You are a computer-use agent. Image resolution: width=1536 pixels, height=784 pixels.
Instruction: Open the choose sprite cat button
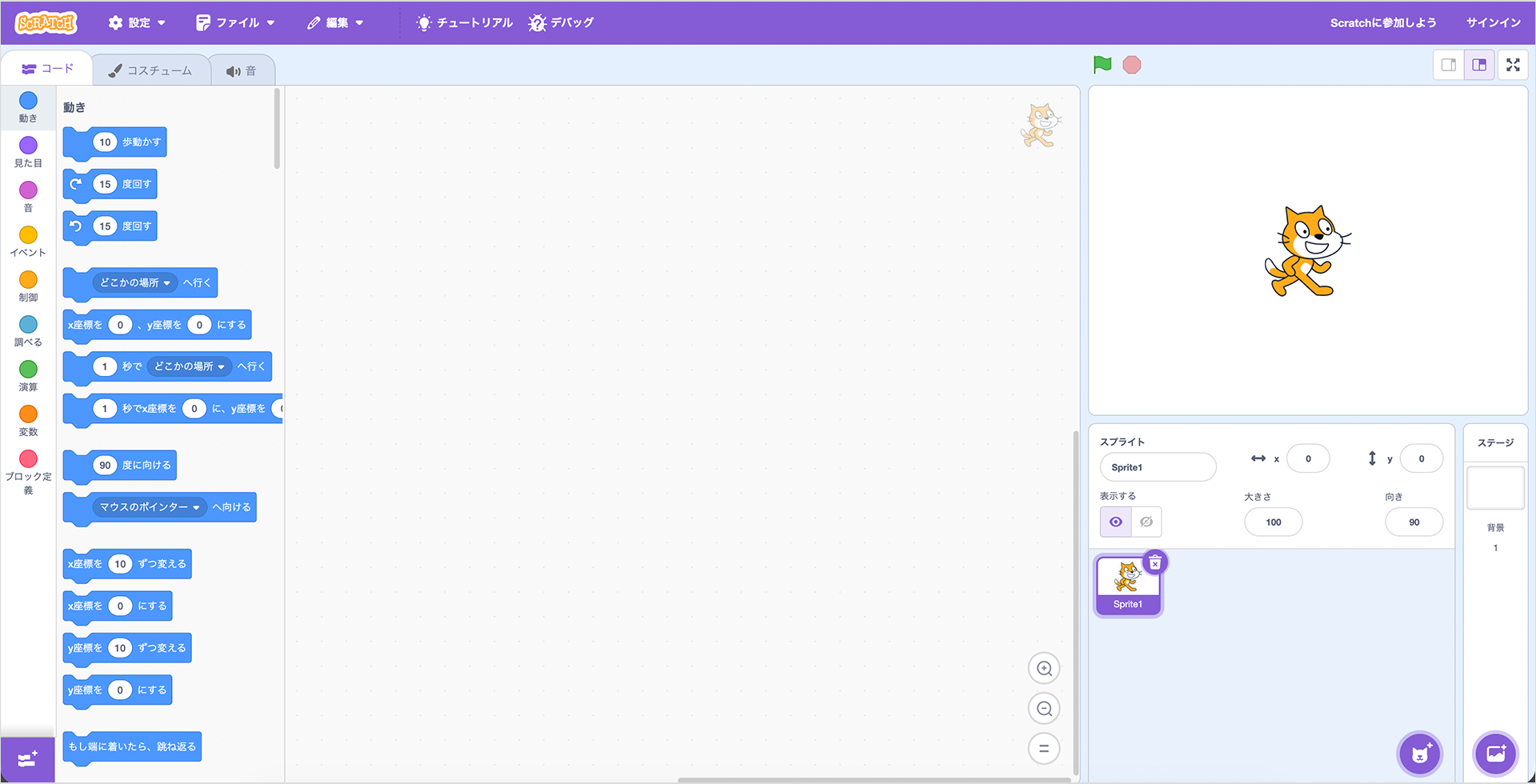1420,754
